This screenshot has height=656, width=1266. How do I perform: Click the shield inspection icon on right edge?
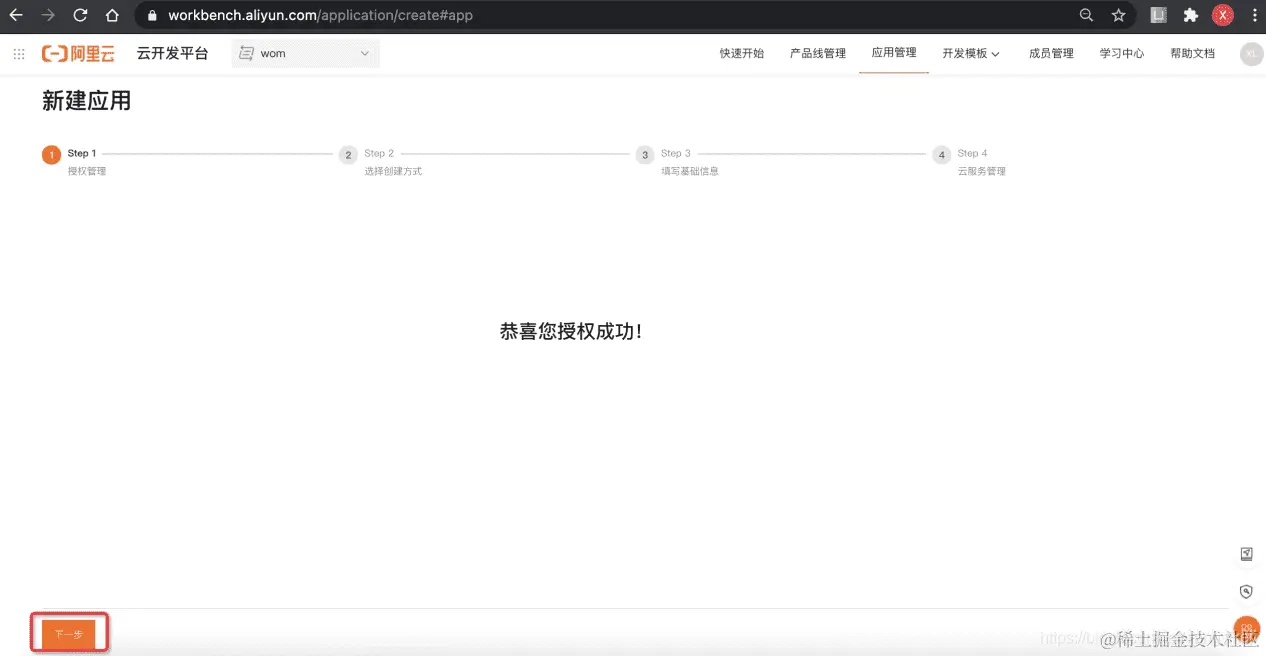[1246, 591]
